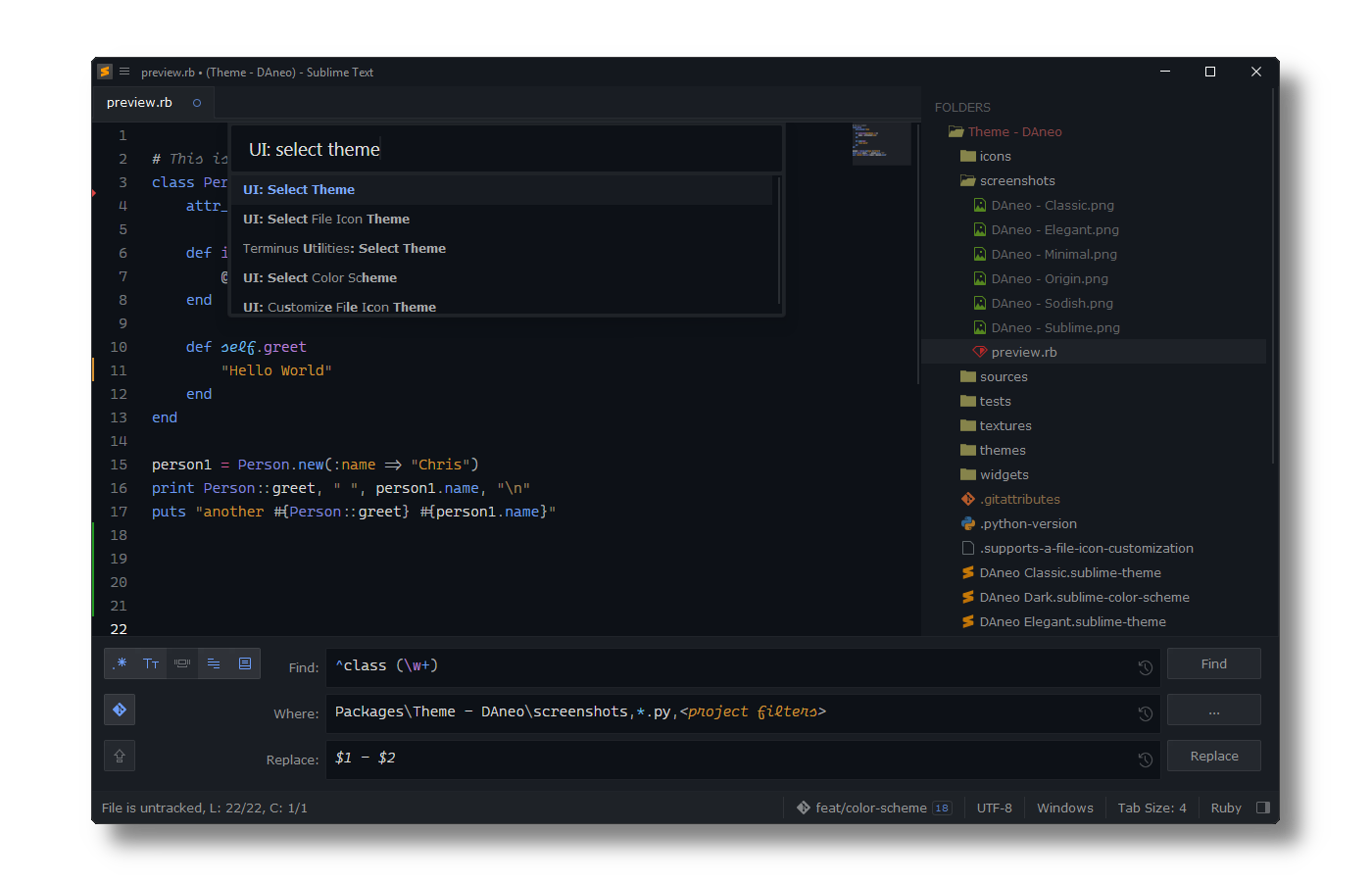
Task: Click inside the Replace input field
Action: (x=744, y=759)
